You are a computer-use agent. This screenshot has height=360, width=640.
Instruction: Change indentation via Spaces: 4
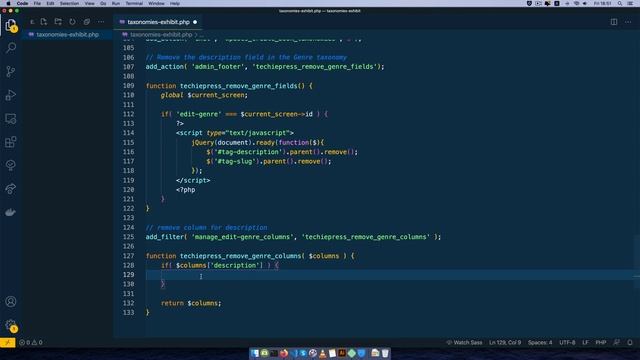(x=540, y=342)
